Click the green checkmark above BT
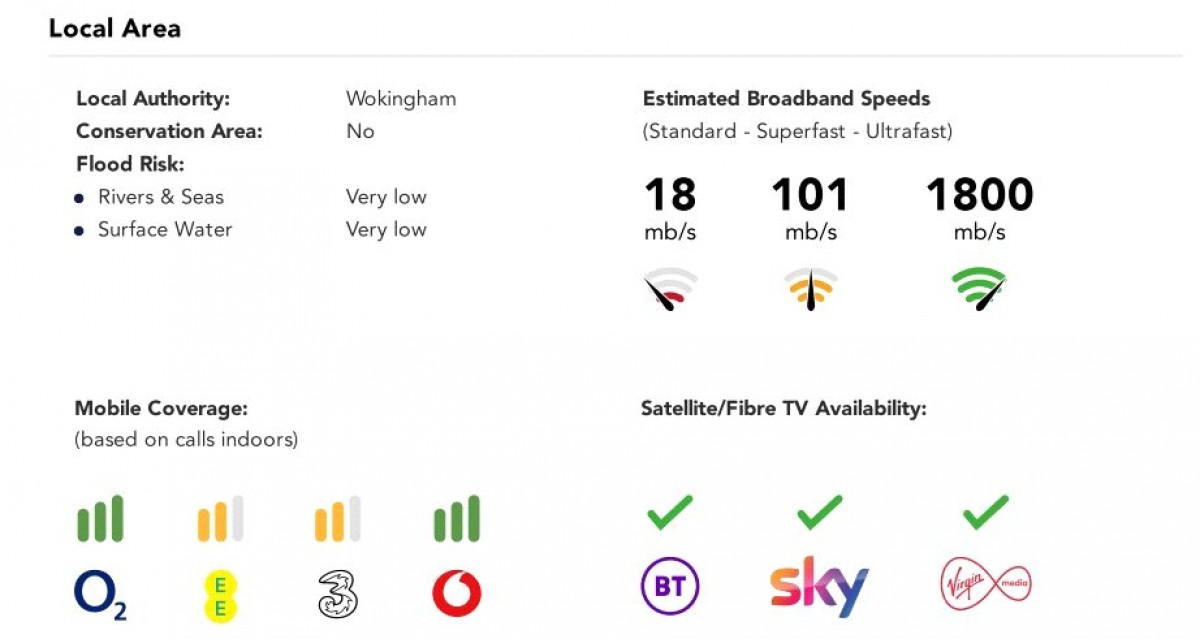This screenshot has height=639, width=1200. point(669,514)
